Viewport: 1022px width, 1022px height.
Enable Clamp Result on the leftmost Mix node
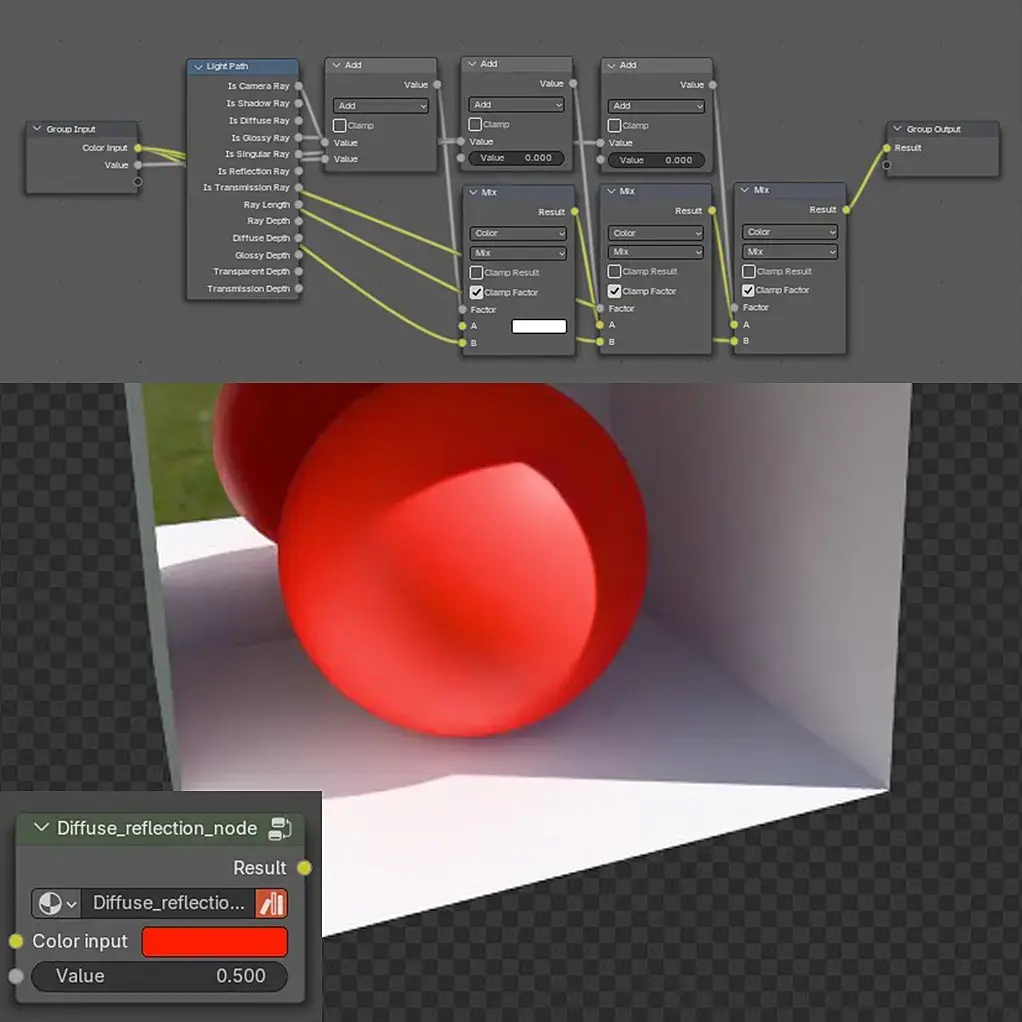click(x=476, y=272)
